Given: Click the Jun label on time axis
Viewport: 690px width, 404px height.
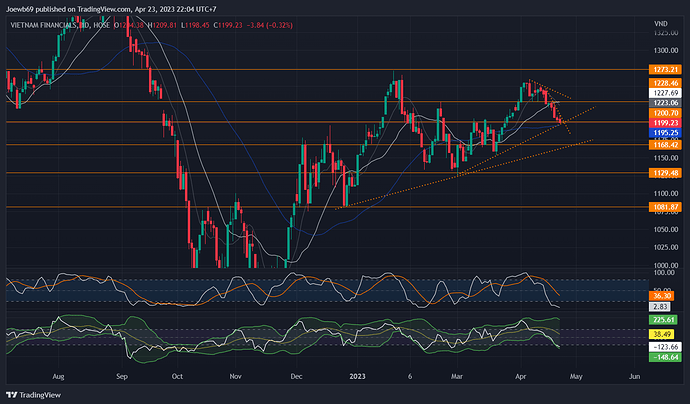Looking at the screenshot, I should pos(635,377).
